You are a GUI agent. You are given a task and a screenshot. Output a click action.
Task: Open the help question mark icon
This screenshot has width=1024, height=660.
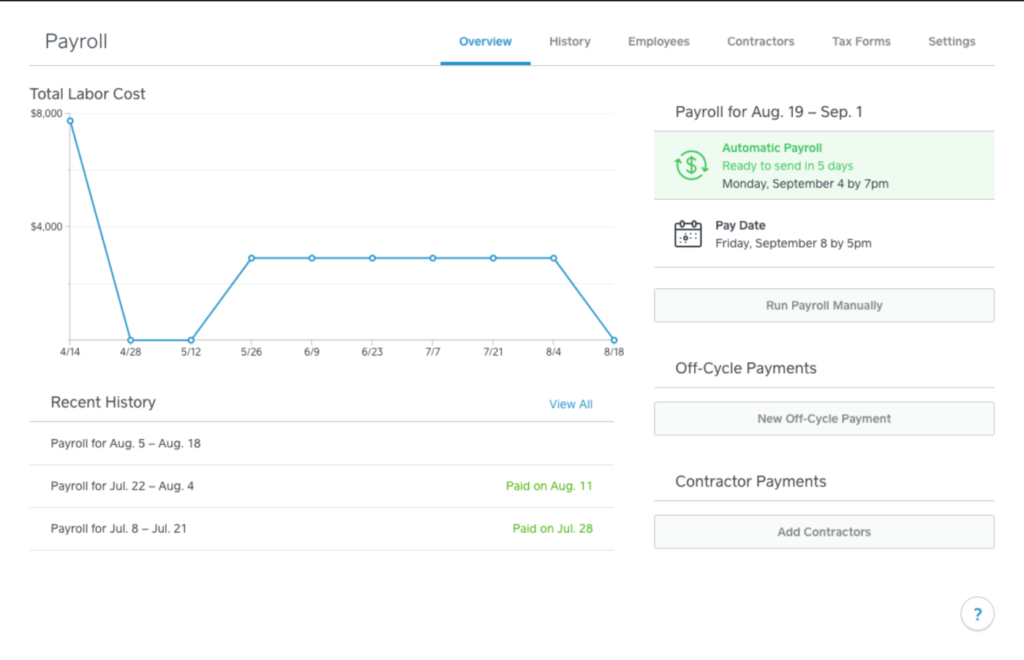pyautogui.click(x=977, y=613)
